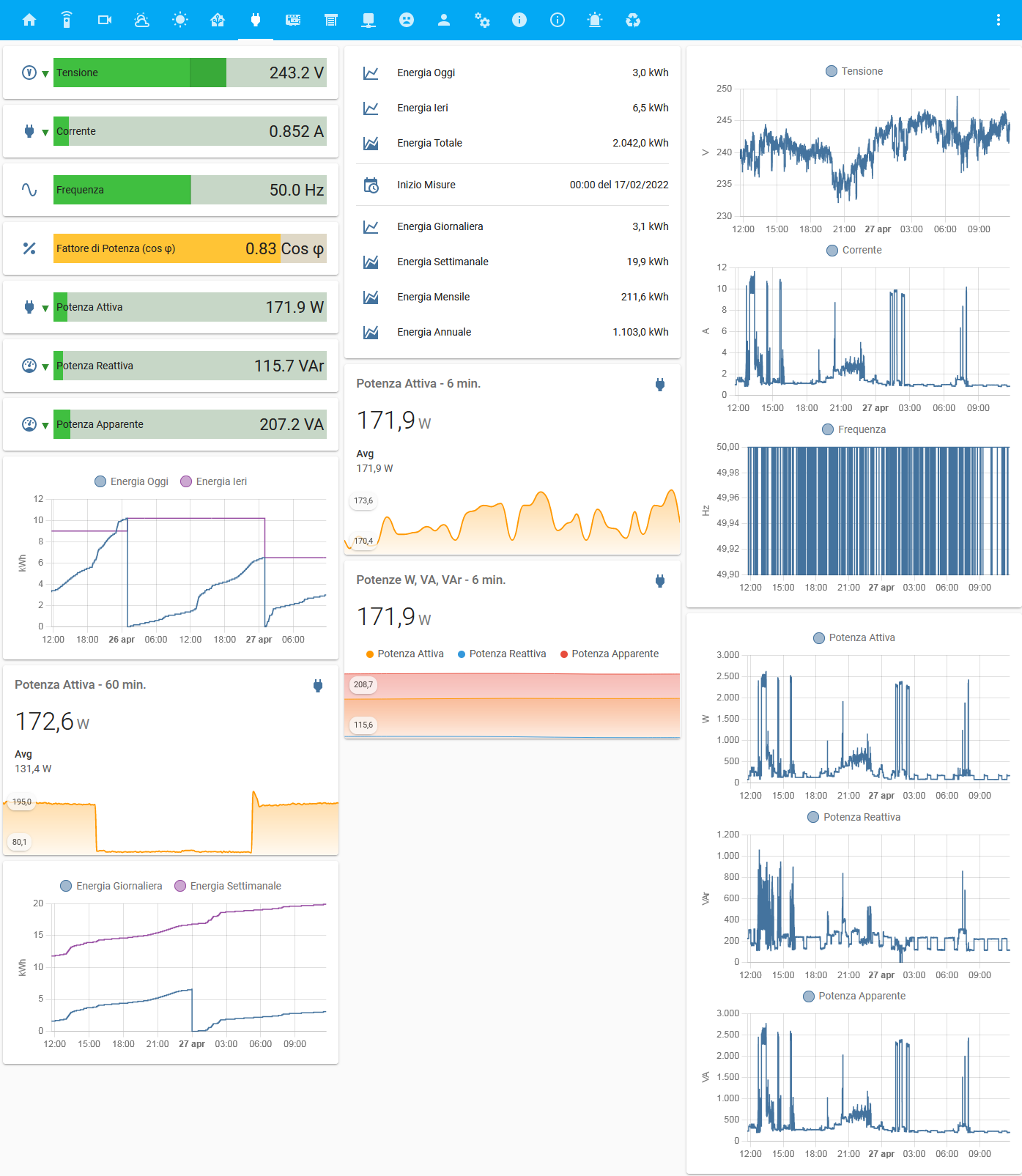Viewport: 1022px width, 1176px height.
Task: Click the Potenza Apparente gauge icon
Action: (29, 424)
